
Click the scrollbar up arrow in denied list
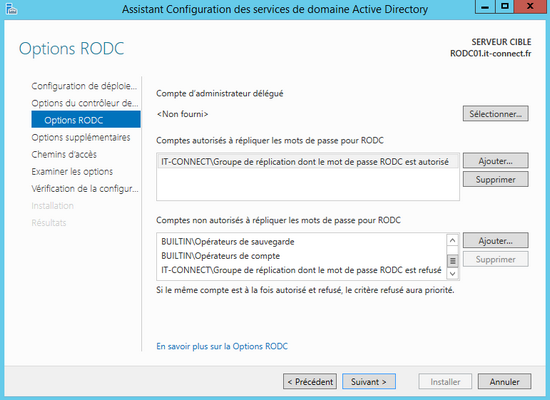(x=452, y=240)
